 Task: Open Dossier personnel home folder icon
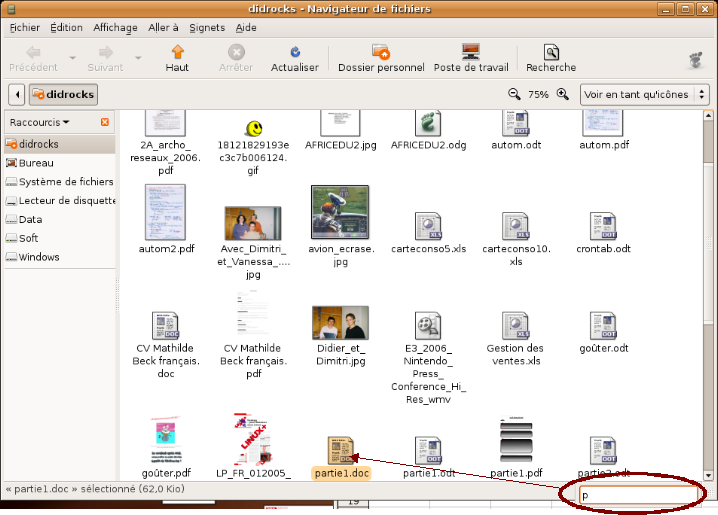[380, 52]
